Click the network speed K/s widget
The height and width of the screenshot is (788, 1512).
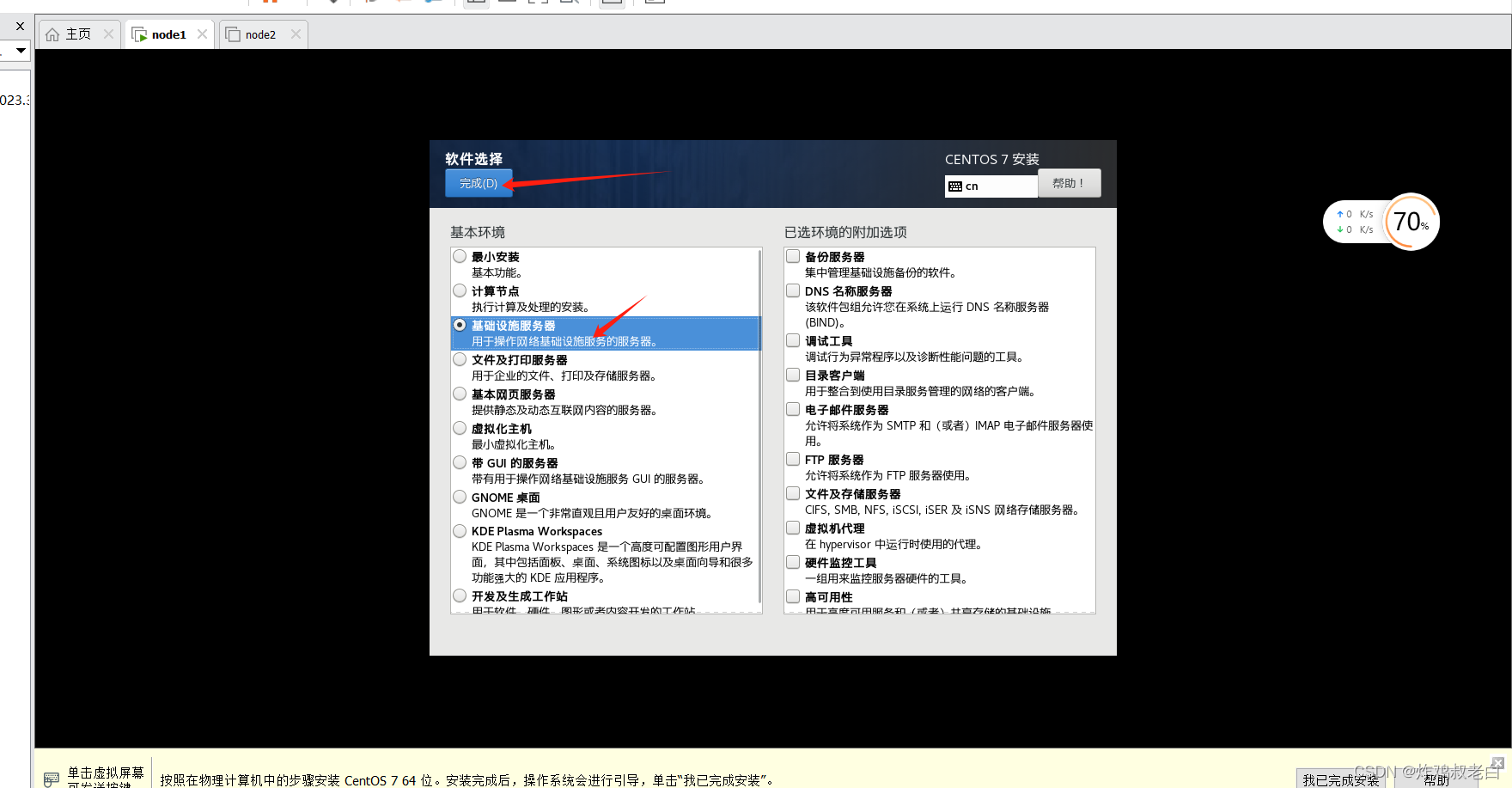pyautogui.click(x=1355, y=222)
